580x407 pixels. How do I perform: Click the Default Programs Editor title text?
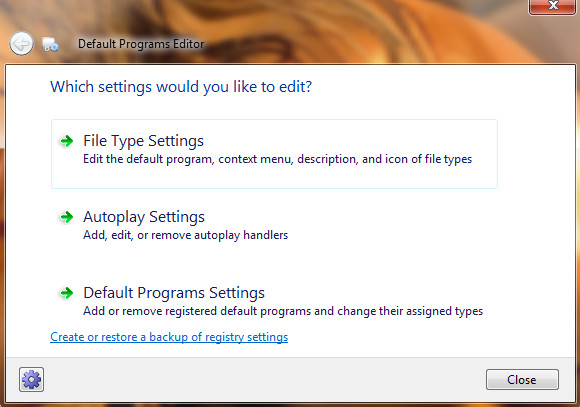coord(141,44)
